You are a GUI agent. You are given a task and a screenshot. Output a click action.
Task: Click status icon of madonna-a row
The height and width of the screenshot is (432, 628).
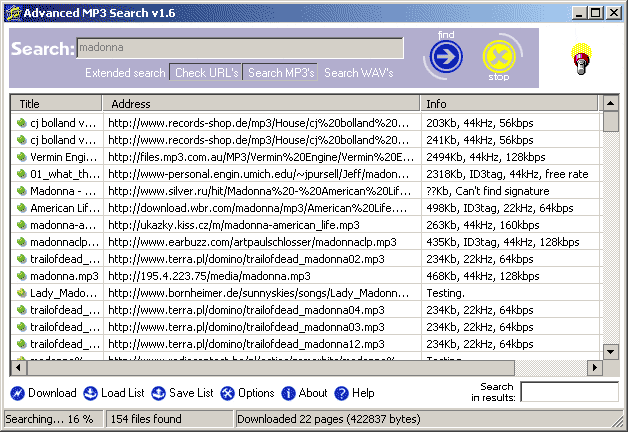[x=21, y=225]
